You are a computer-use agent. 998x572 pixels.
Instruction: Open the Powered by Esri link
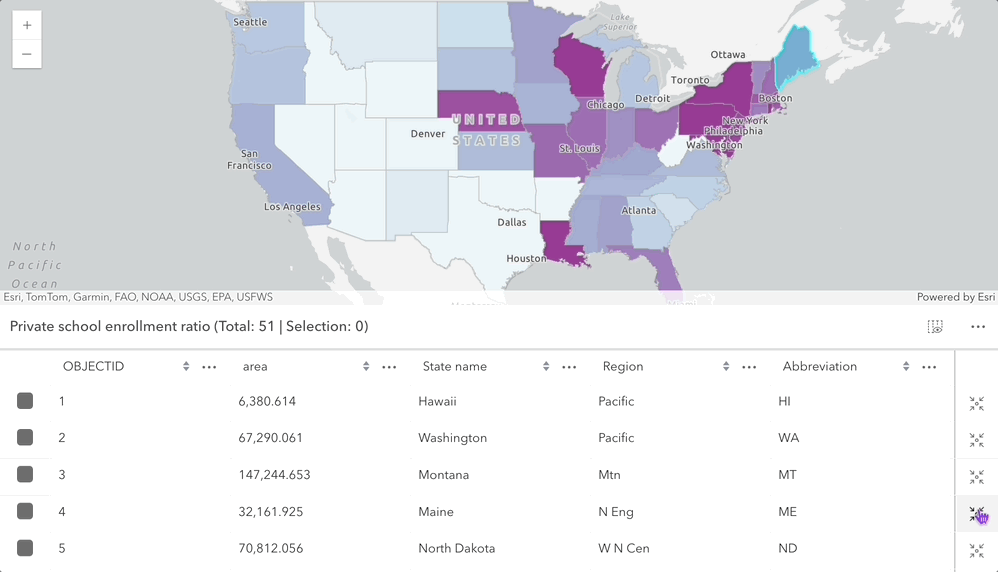click(x=955, y=297)
